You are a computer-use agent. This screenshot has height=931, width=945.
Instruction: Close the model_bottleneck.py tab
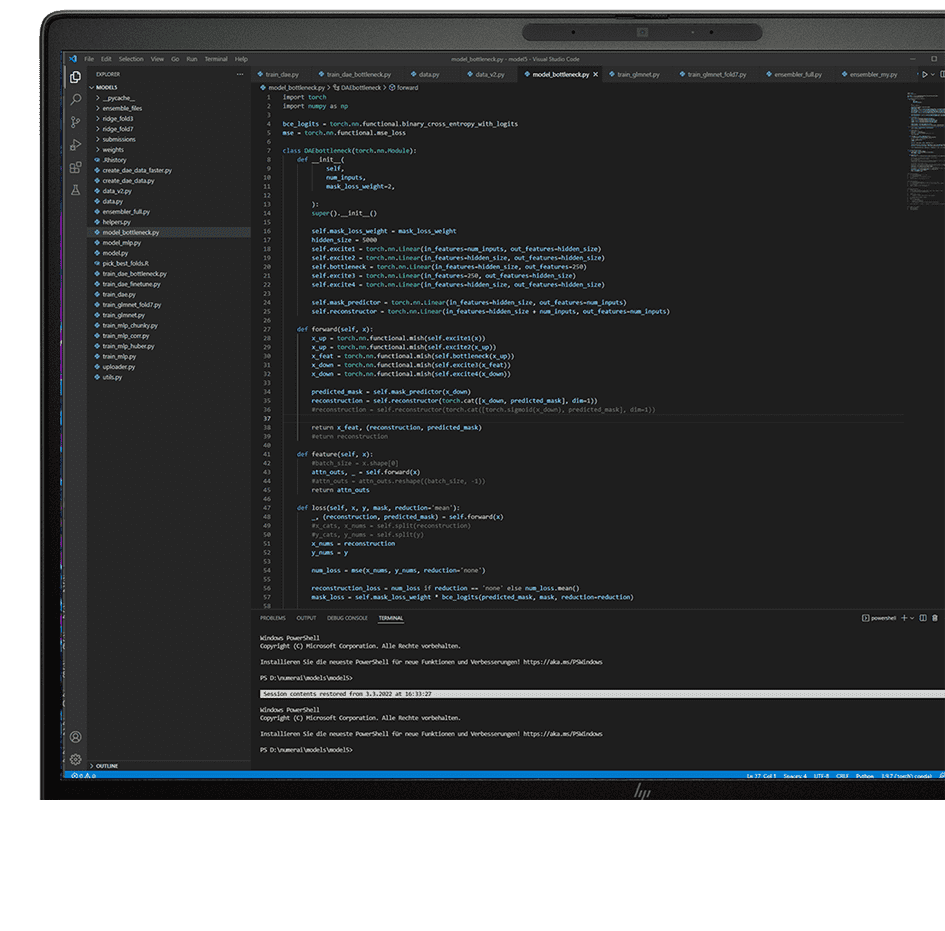(597, 74)
